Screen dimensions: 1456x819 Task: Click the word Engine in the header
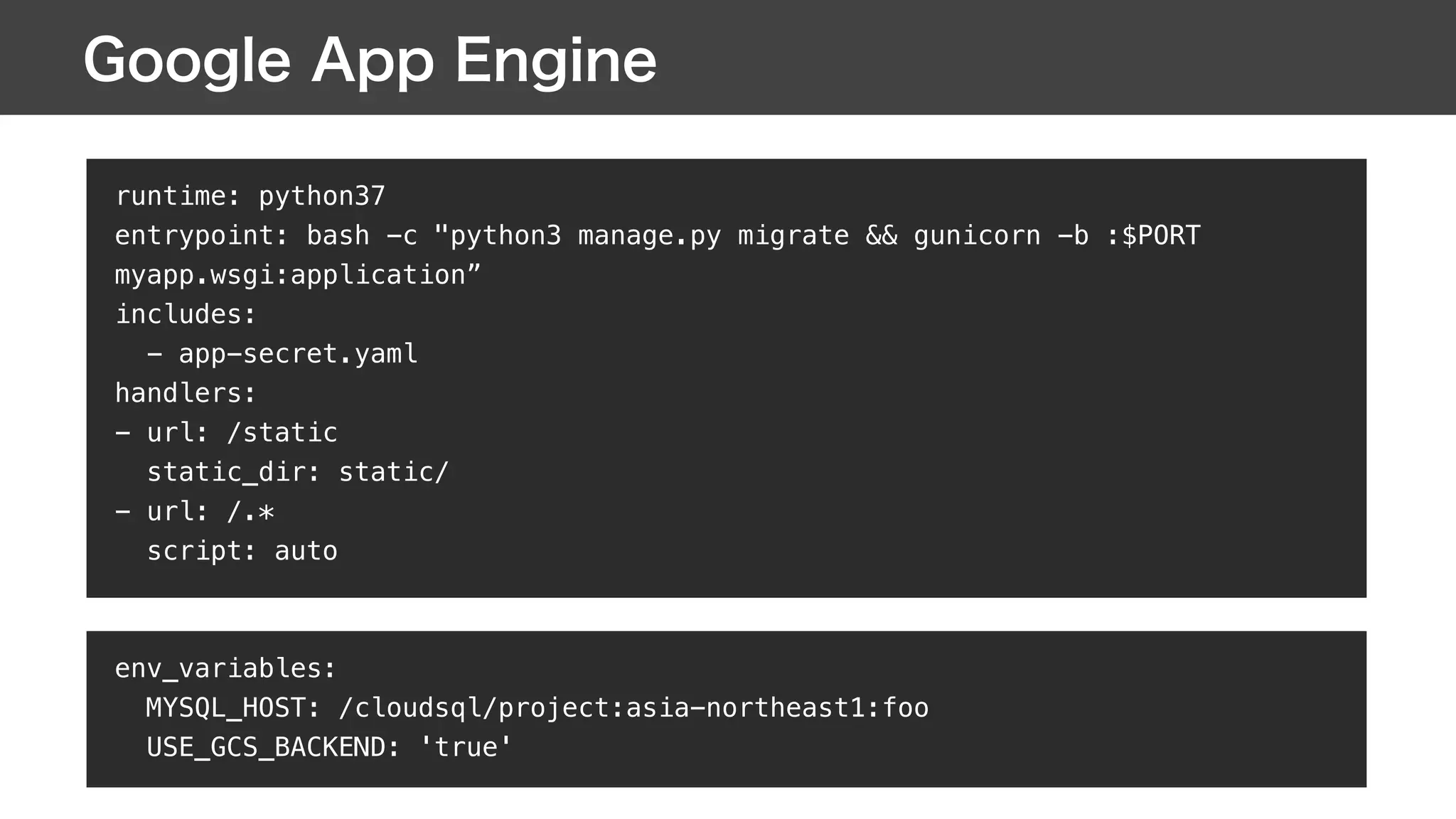[555, 61]
